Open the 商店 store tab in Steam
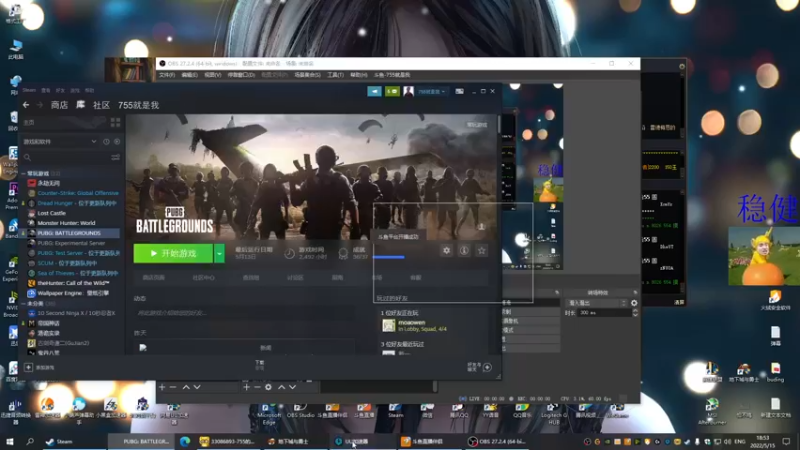This screenshot has height=450, width=800. [x=59, y=105]
